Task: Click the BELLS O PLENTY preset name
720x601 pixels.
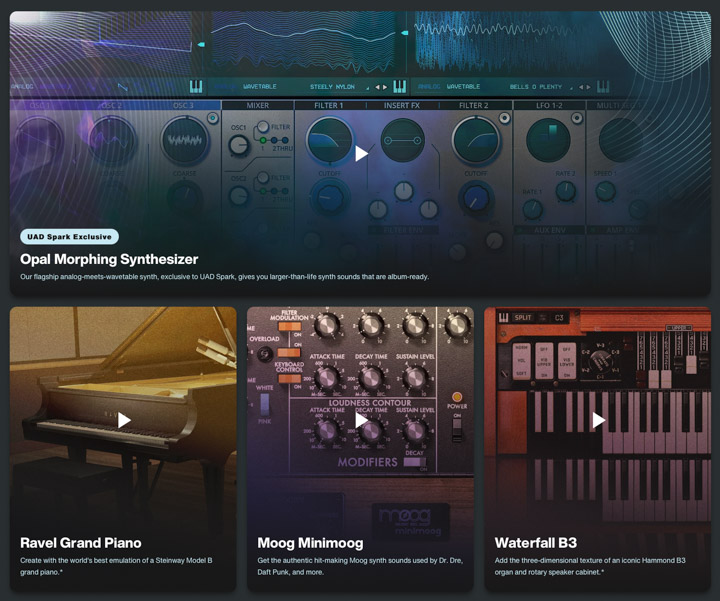Action: click(x=535, y=86)
